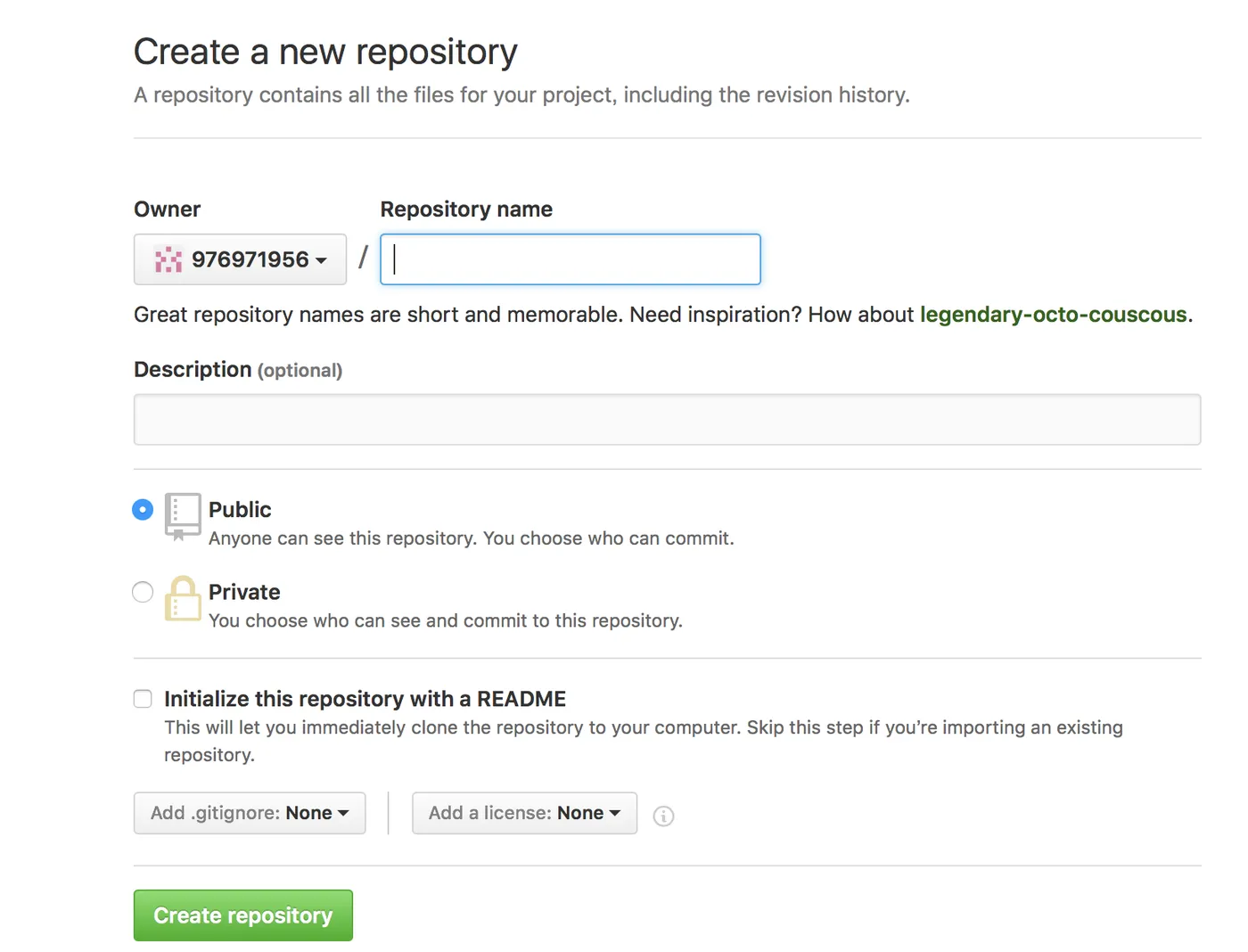Click the public repository book icon
The height and width of the screenshot is (952, 1248).
pos(183,517)
